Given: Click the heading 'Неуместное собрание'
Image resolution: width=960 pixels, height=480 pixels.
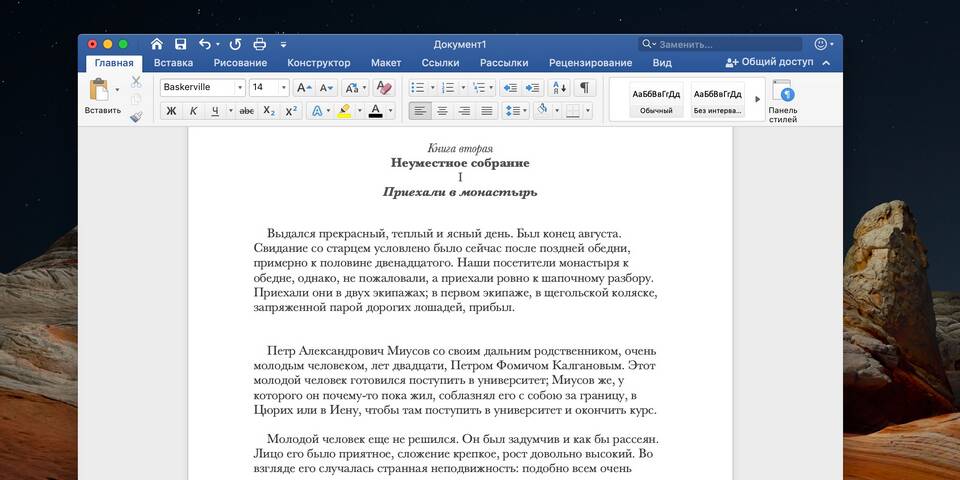Looking at the screenshot, I should tap(460, 163).
